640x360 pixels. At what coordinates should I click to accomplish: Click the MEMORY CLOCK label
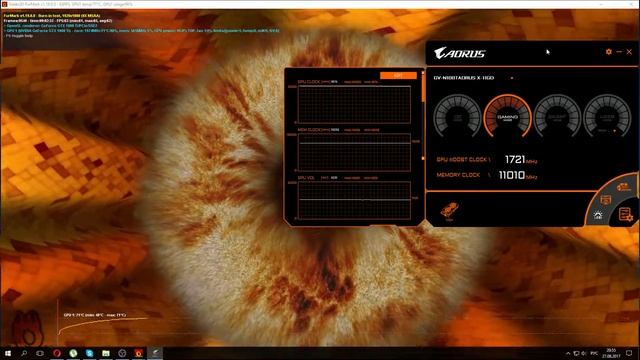pos(458,175)
